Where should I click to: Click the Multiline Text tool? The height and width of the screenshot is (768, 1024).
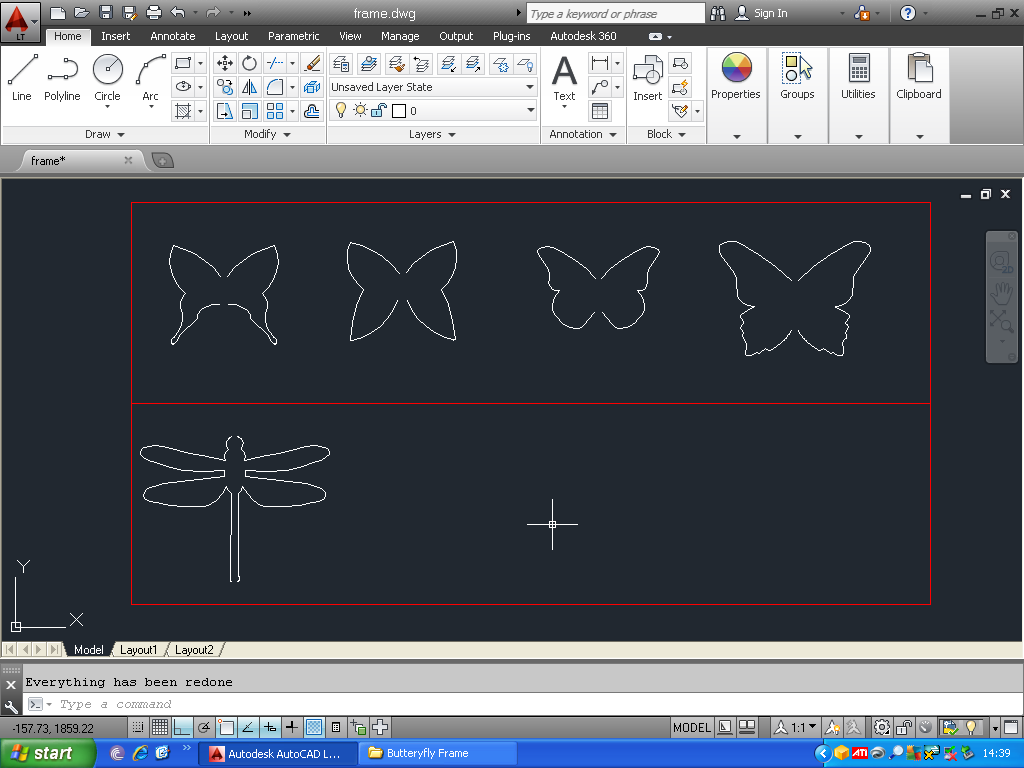[x=564, y=79]
